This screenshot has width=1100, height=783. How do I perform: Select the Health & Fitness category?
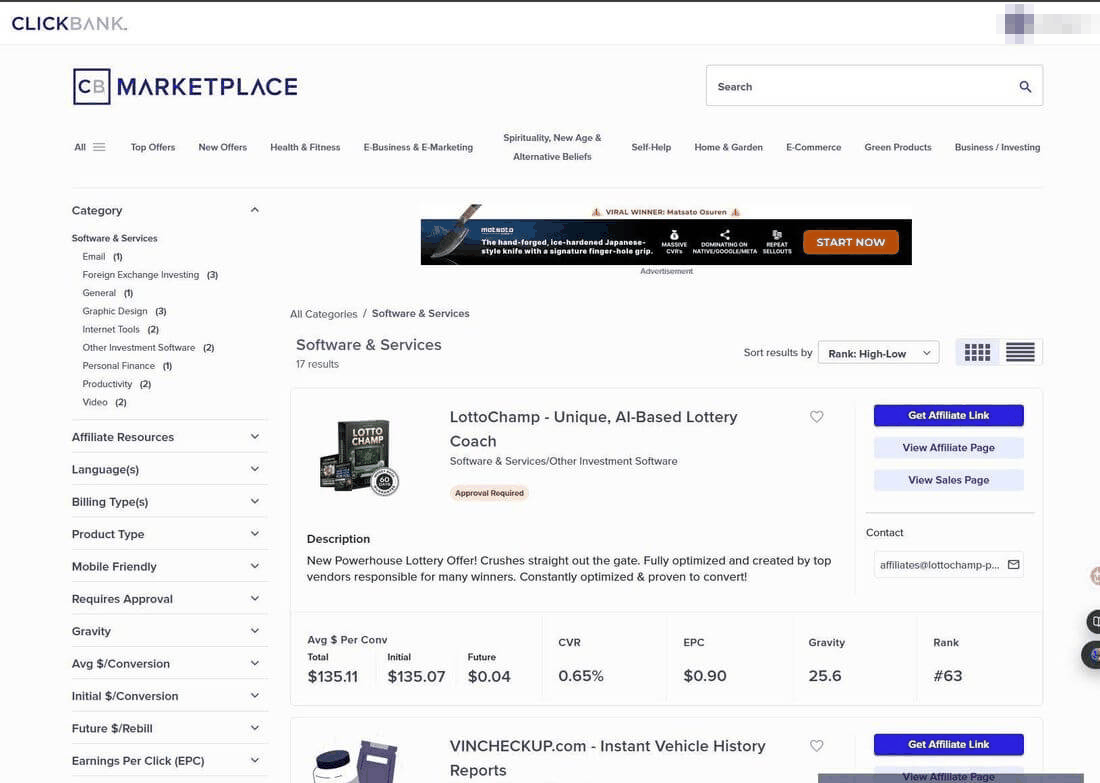[305, 147]
